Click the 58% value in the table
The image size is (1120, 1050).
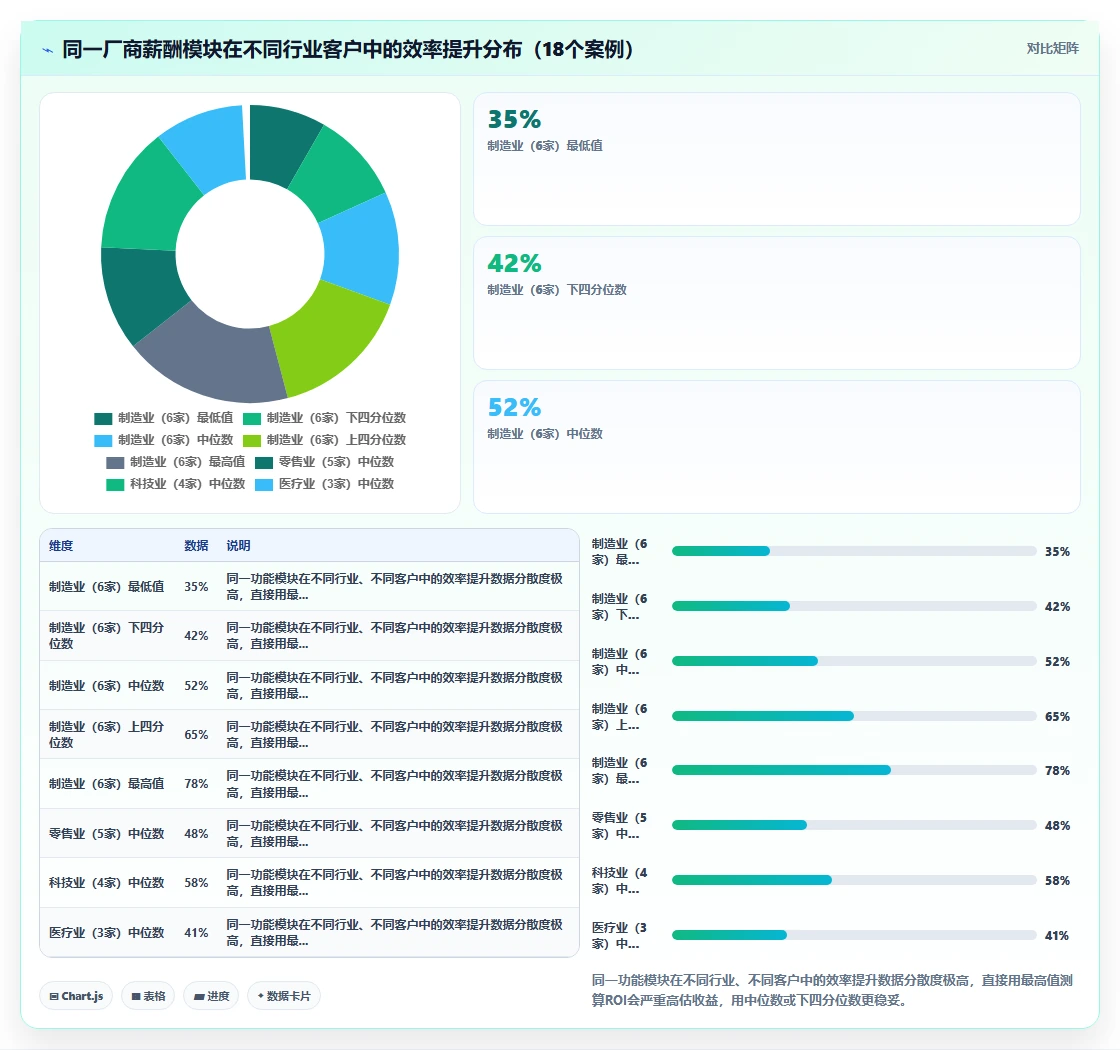point(196,883)
